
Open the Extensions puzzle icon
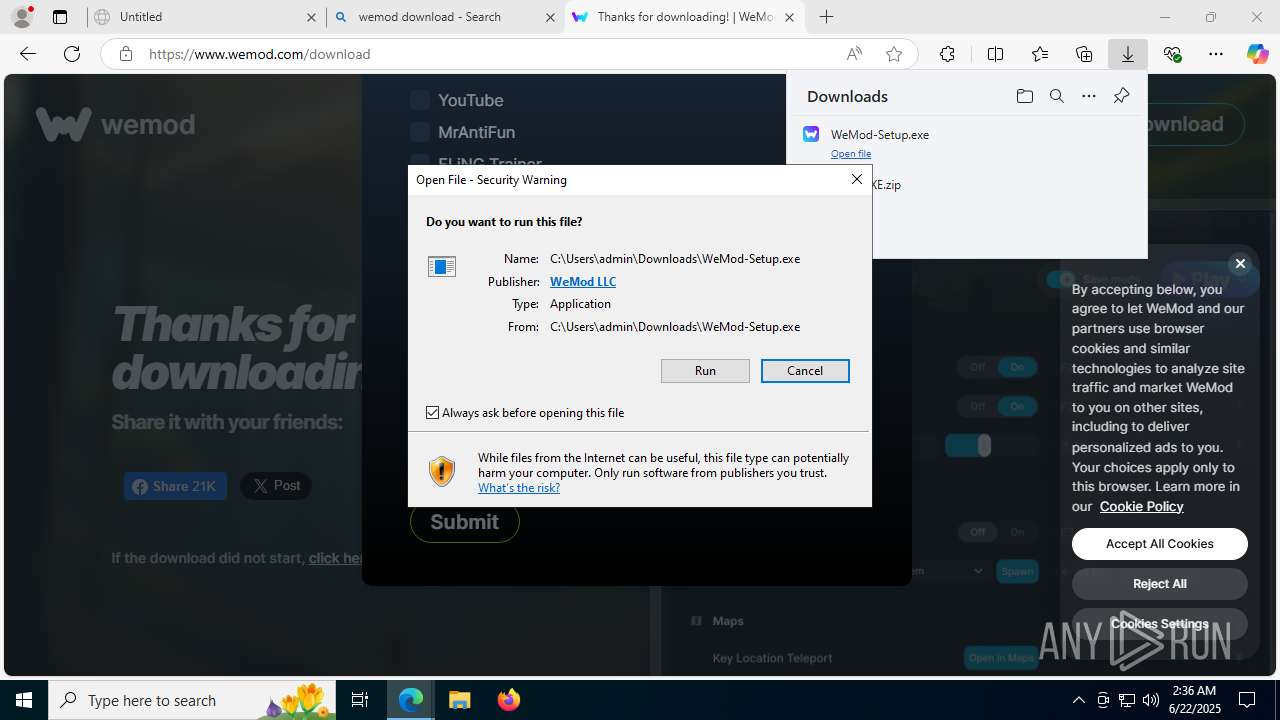(x=947, y=54)
